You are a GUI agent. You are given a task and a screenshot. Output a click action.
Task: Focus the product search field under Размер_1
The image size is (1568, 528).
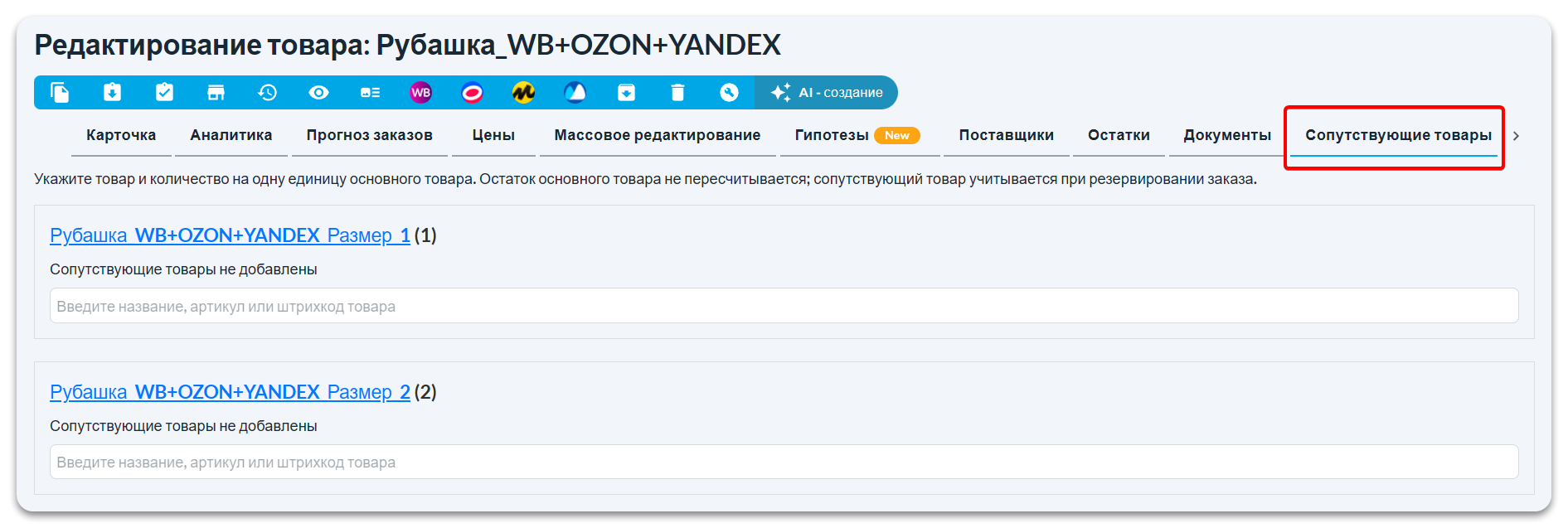click(x=784, y=306)
